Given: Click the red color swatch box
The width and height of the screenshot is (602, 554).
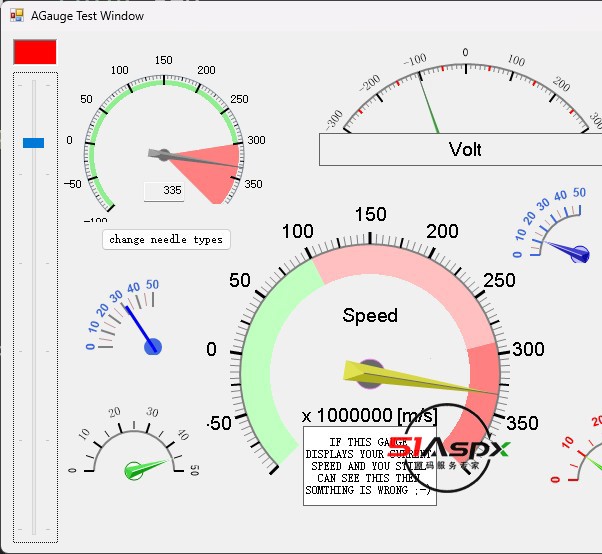Looking at the screenshot, I should click(x=35, y=52).
